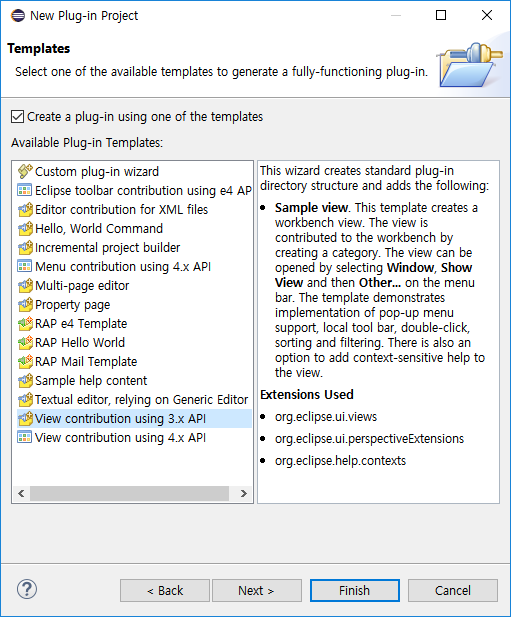This screenshot has height=617, width=511.
Task: Click the Eclipse toolbar contribution e4 icon
Action: [x=25, y=190]
